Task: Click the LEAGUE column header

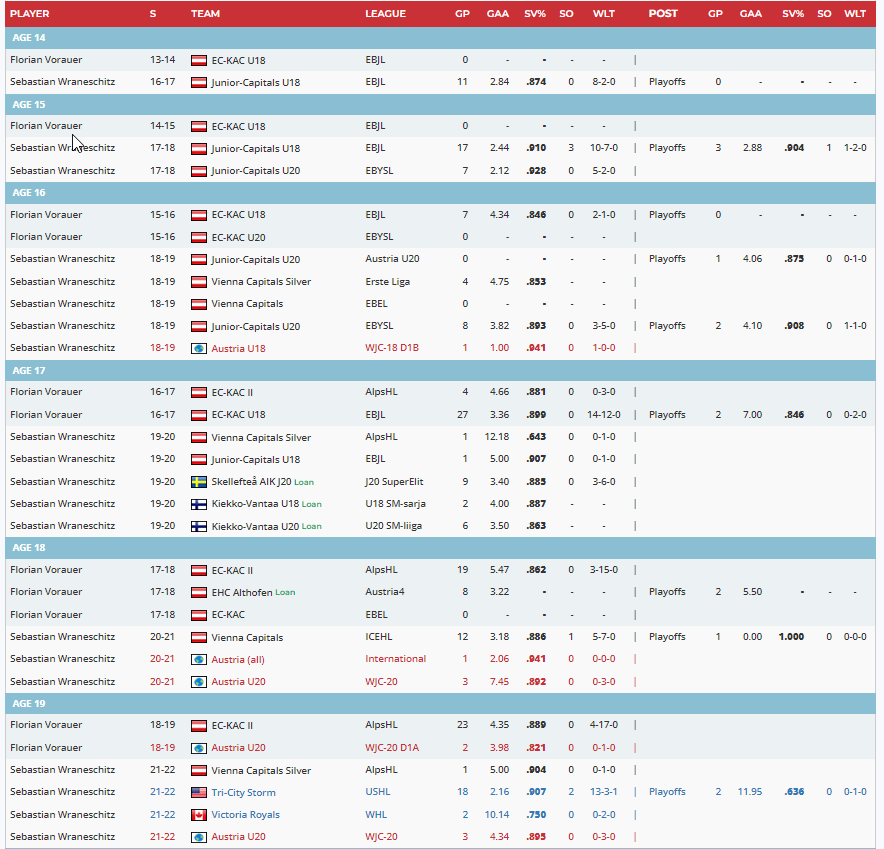Action: pyautogui.click(x=385, y=14)
